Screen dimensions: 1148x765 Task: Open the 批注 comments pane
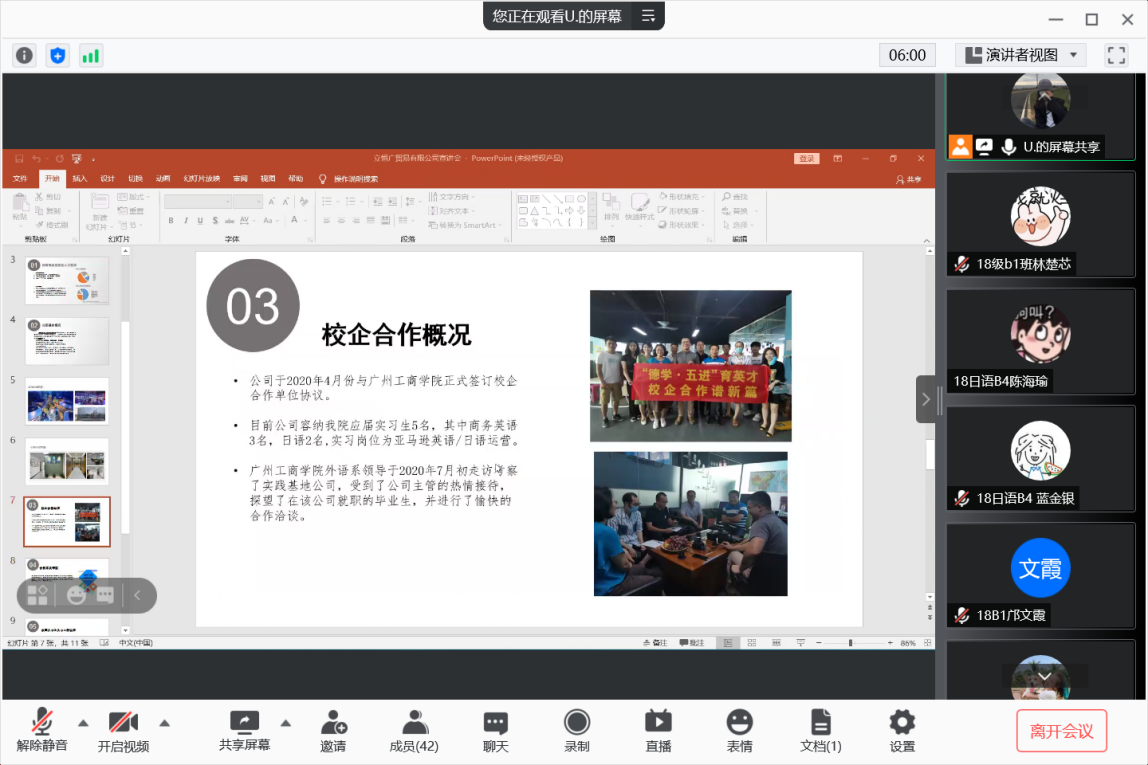point(694,642)
